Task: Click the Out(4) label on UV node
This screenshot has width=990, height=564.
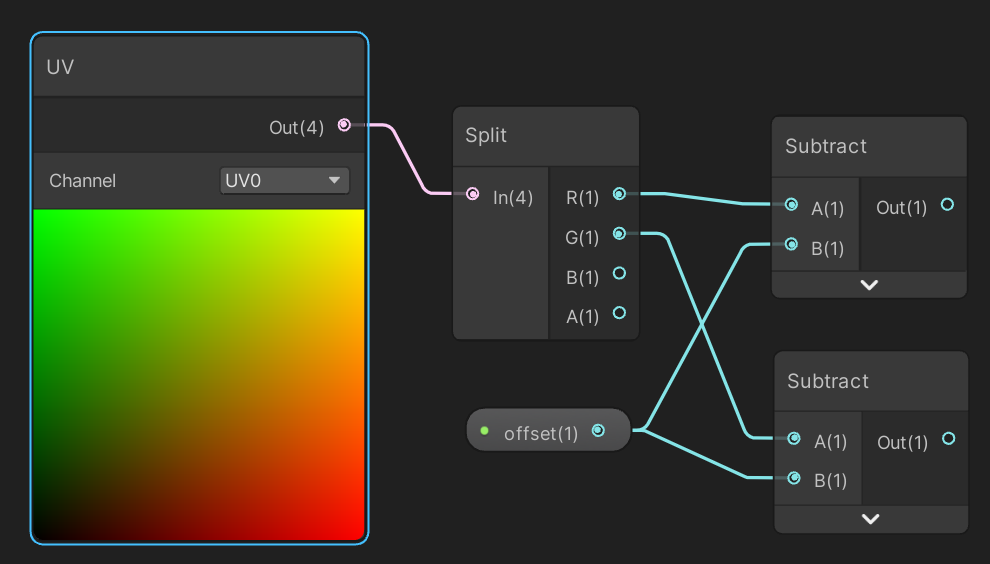Action: [x=296, y=128]
